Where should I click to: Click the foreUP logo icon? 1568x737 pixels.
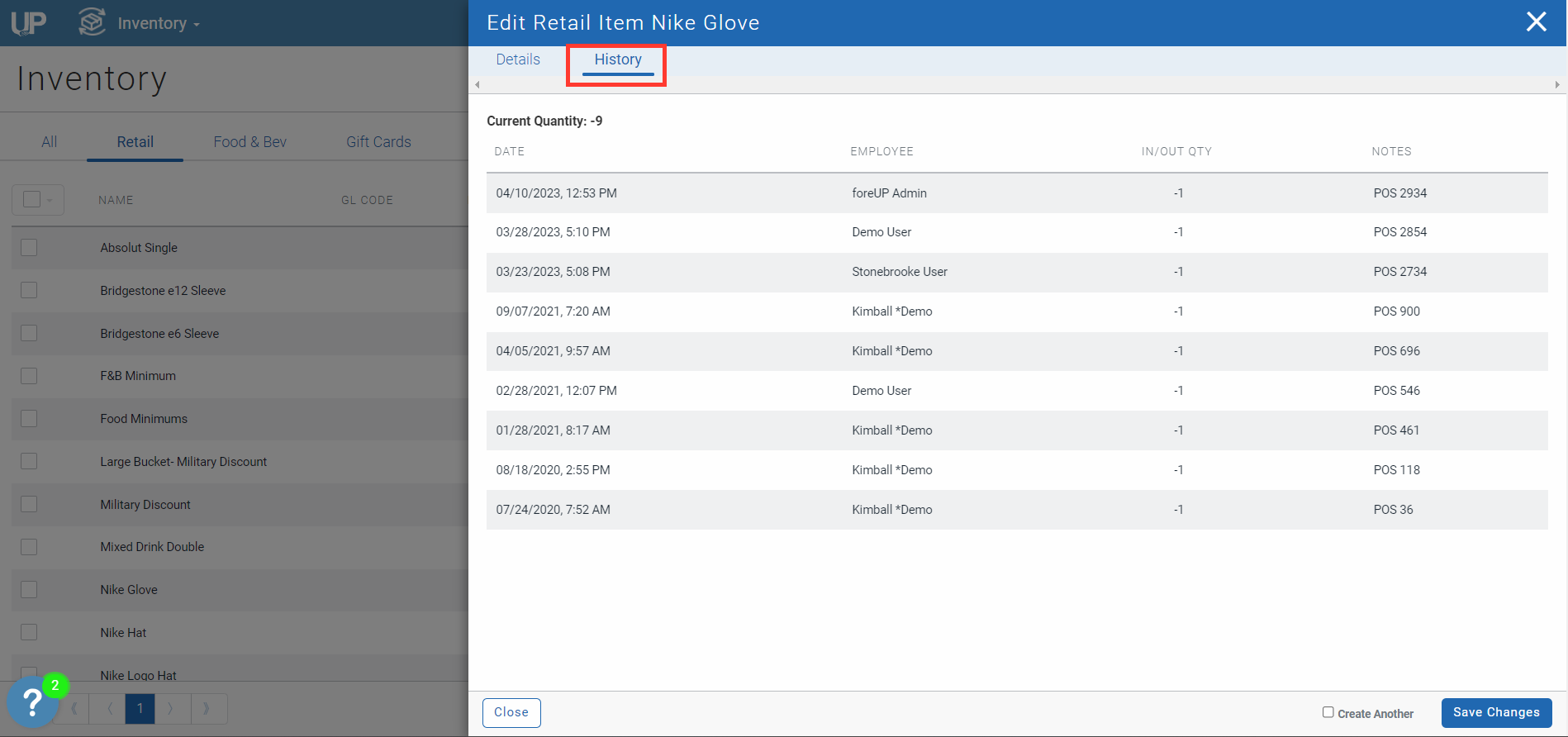[x=28, y=23]
